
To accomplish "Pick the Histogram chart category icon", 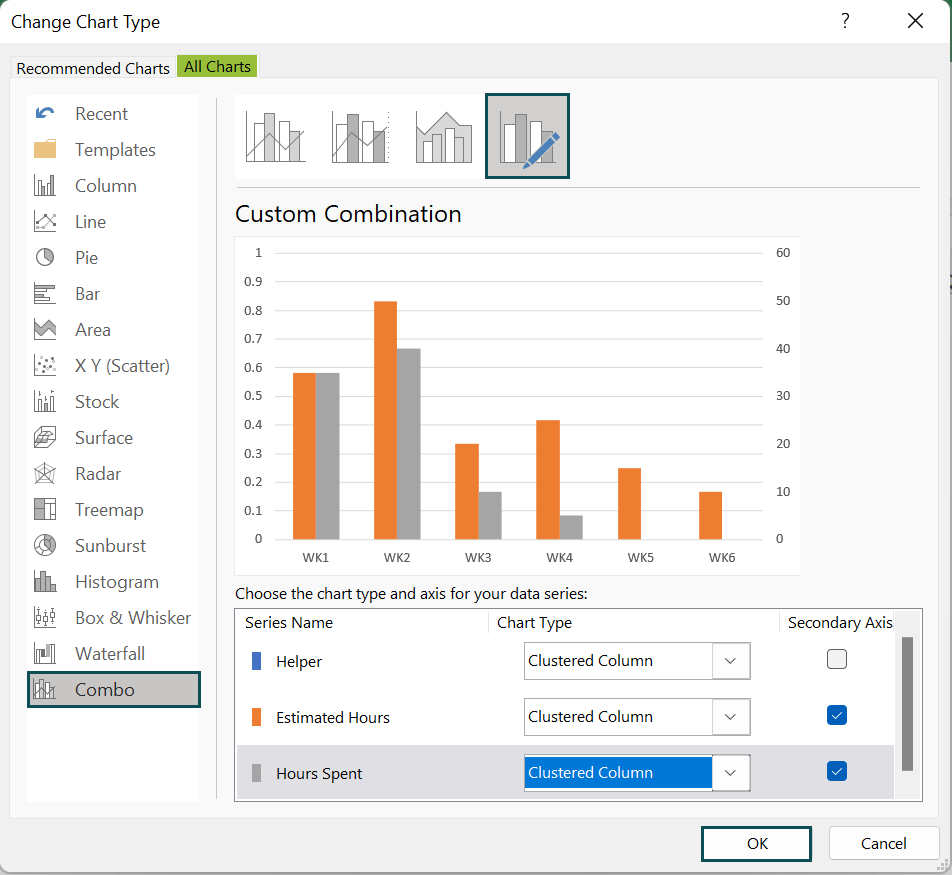I will [x=45, y=581].
